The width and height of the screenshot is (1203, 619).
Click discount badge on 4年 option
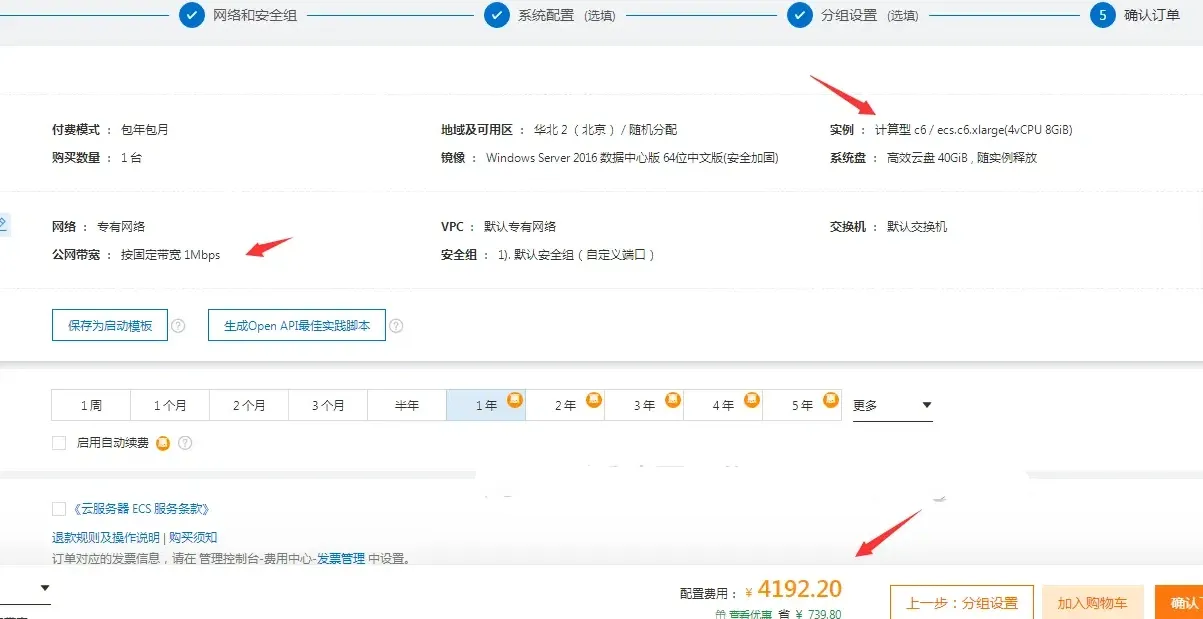[x=751, y=399]
